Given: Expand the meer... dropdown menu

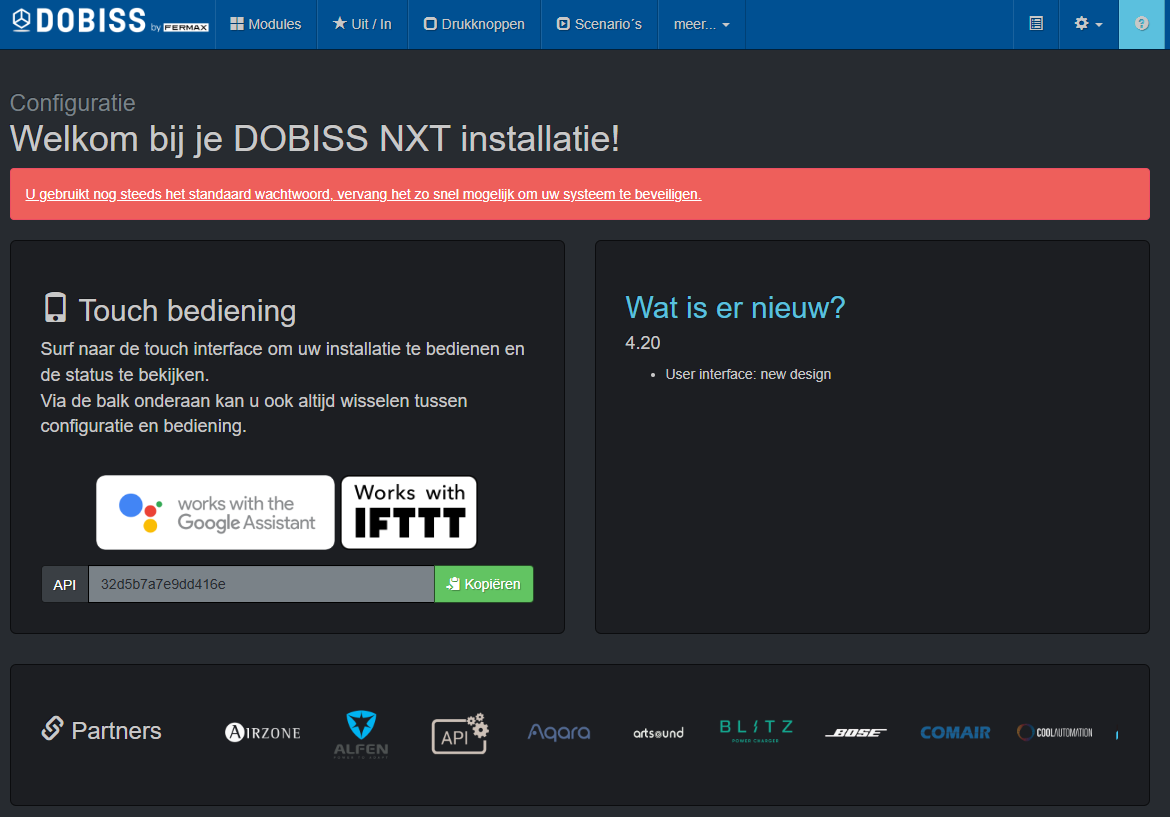Looking at the screenshot, I should (x=701, y=24).
